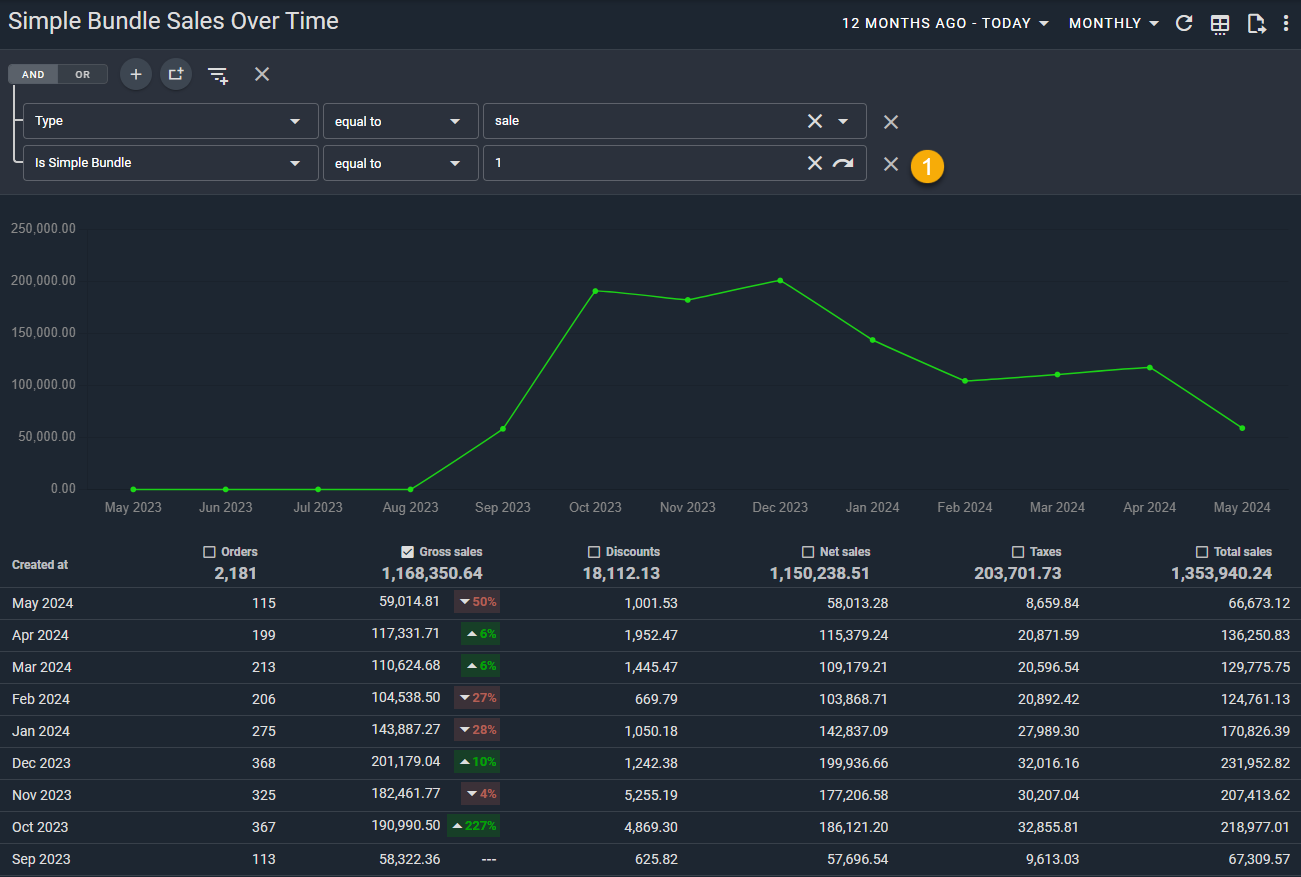Remove the Type filter row
The width and height of the screenshot is (1301, 877).
tap(891, 122)
